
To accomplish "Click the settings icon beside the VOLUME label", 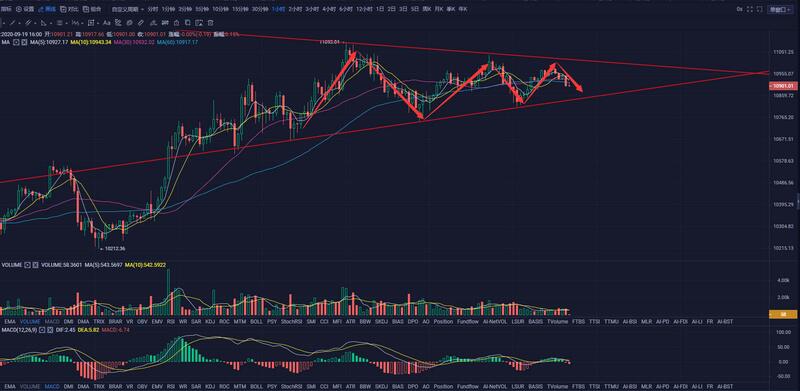I will [x=28, y=265].
